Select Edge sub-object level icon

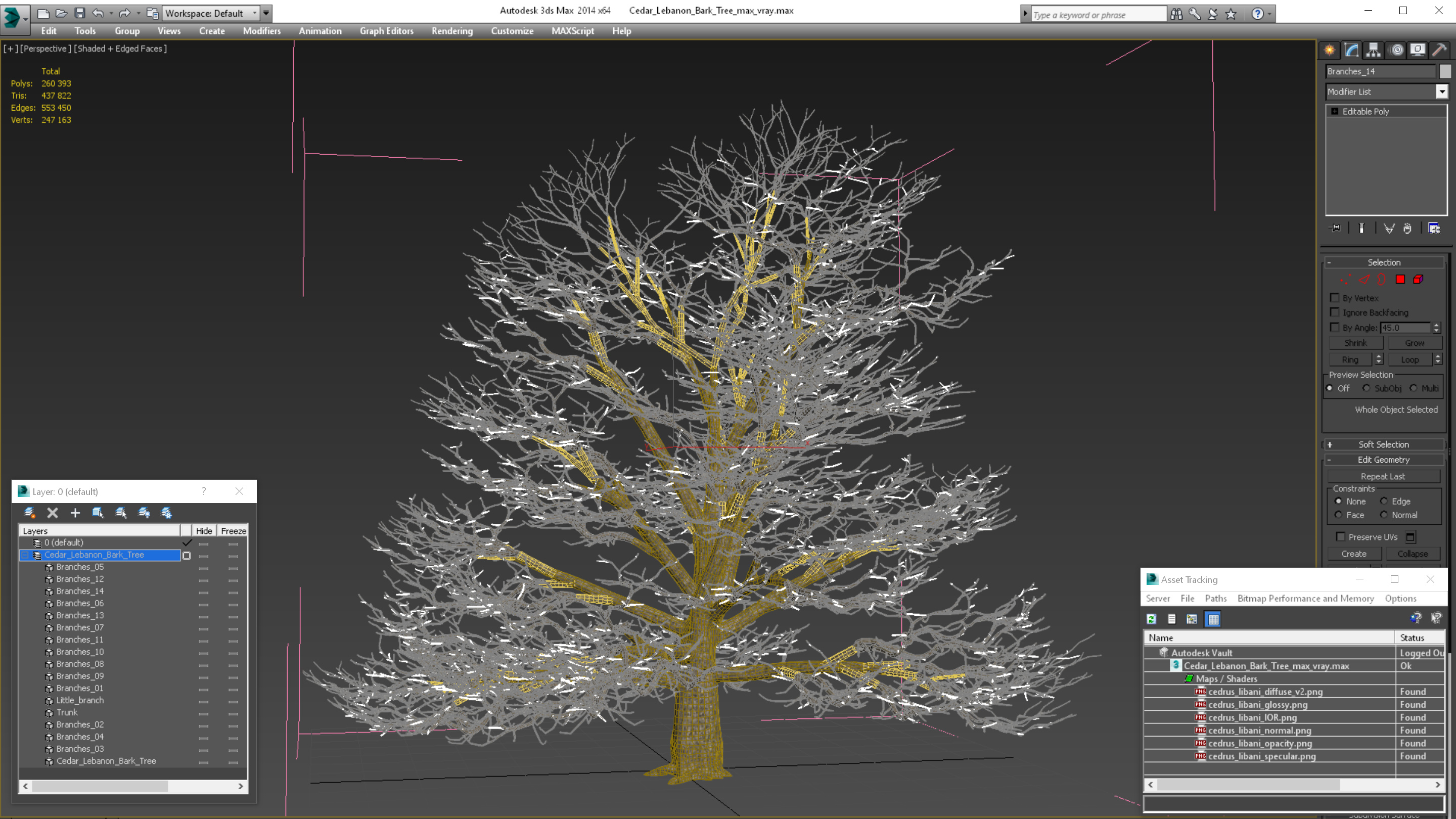pyautogui.click(x=1364, y=279)
